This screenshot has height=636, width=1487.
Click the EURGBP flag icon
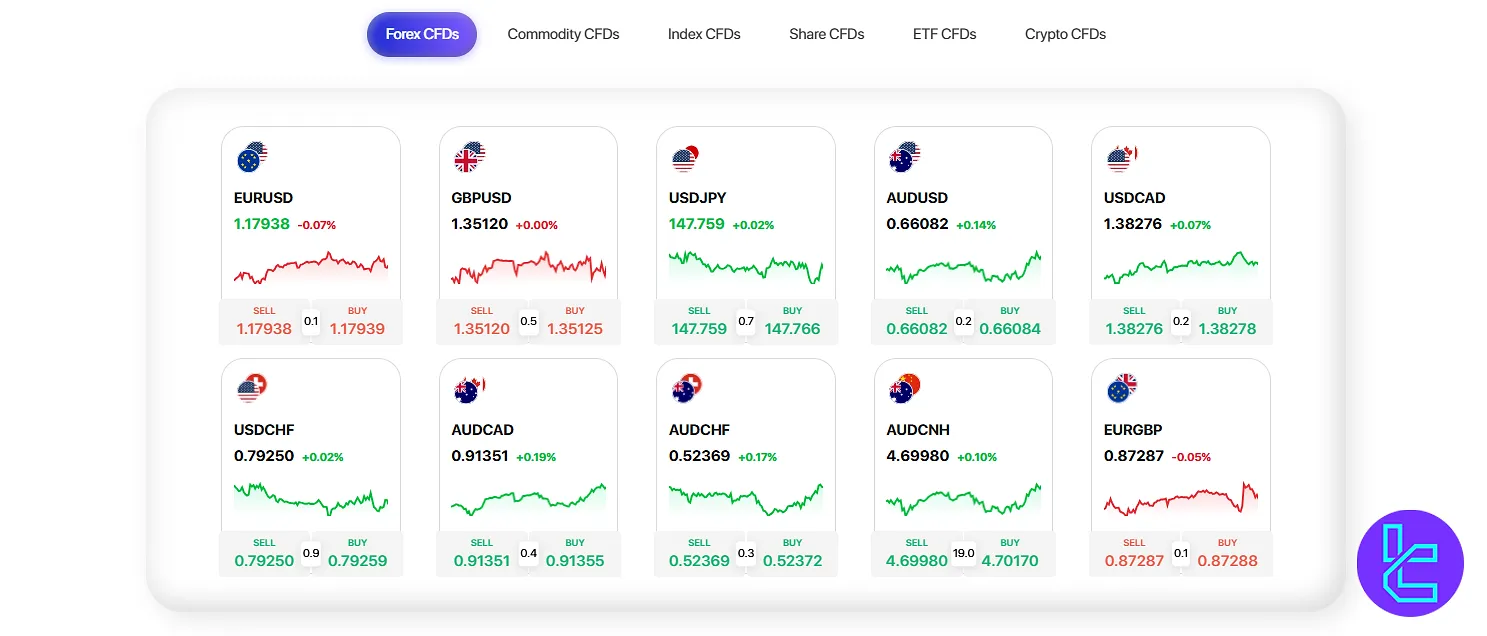(x=1121, y=389)
